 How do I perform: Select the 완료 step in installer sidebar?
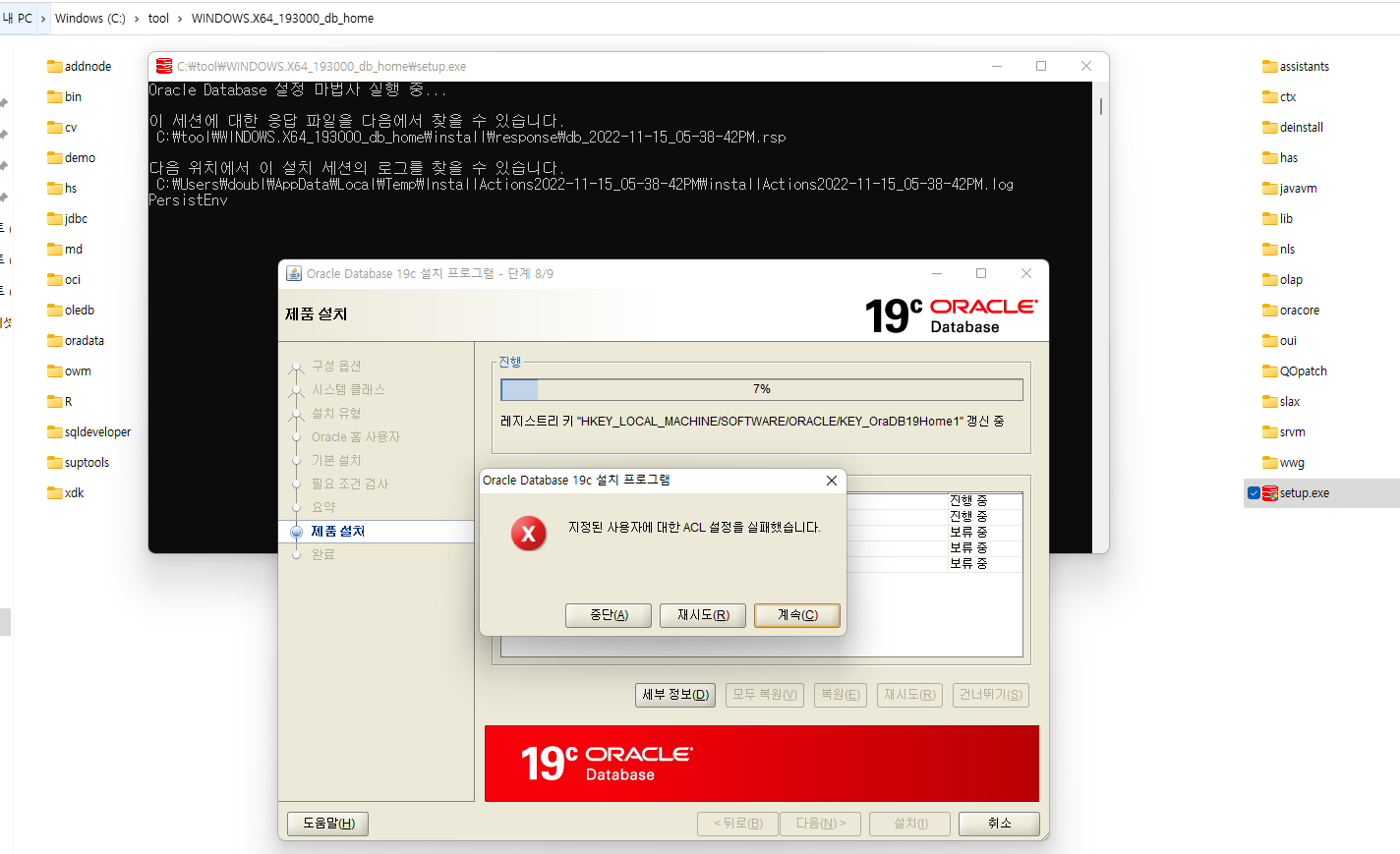323,555
